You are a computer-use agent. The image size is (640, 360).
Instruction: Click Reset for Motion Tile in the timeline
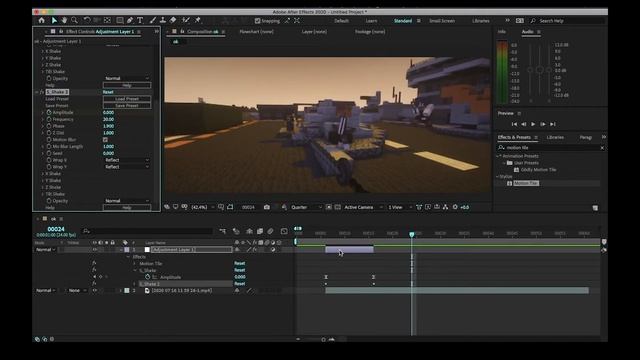(240, 263)
